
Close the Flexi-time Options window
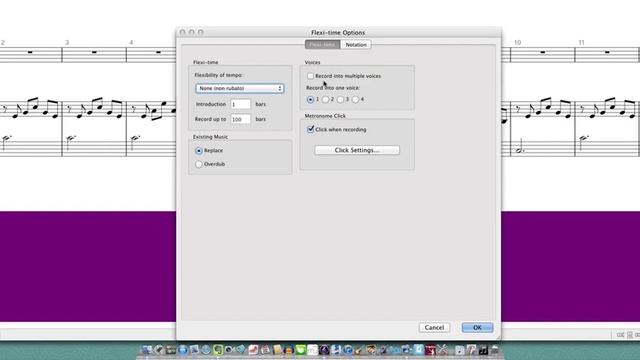(182, 32)
